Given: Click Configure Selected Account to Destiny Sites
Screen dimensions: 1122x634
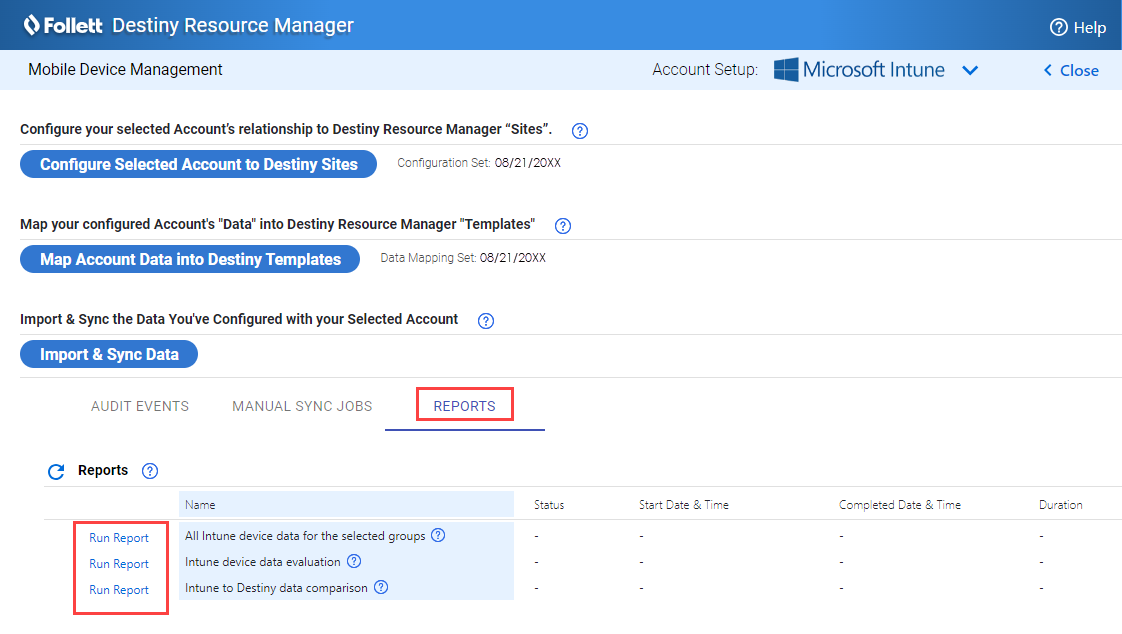Looking at the screenshot, I should pyautogui.click(x=198, y=163).
